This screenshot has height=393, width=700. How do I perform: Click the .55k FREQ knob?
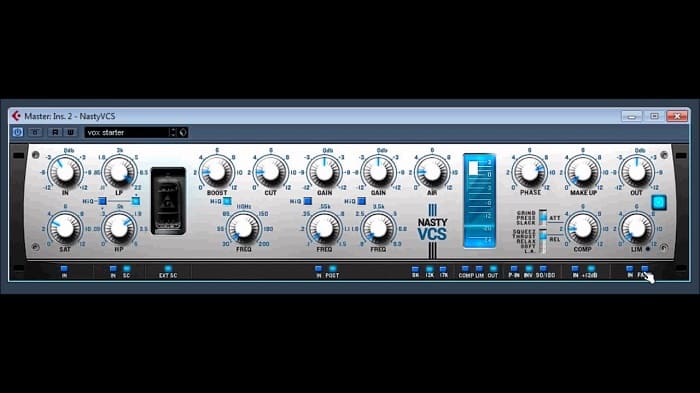point(325,229)
